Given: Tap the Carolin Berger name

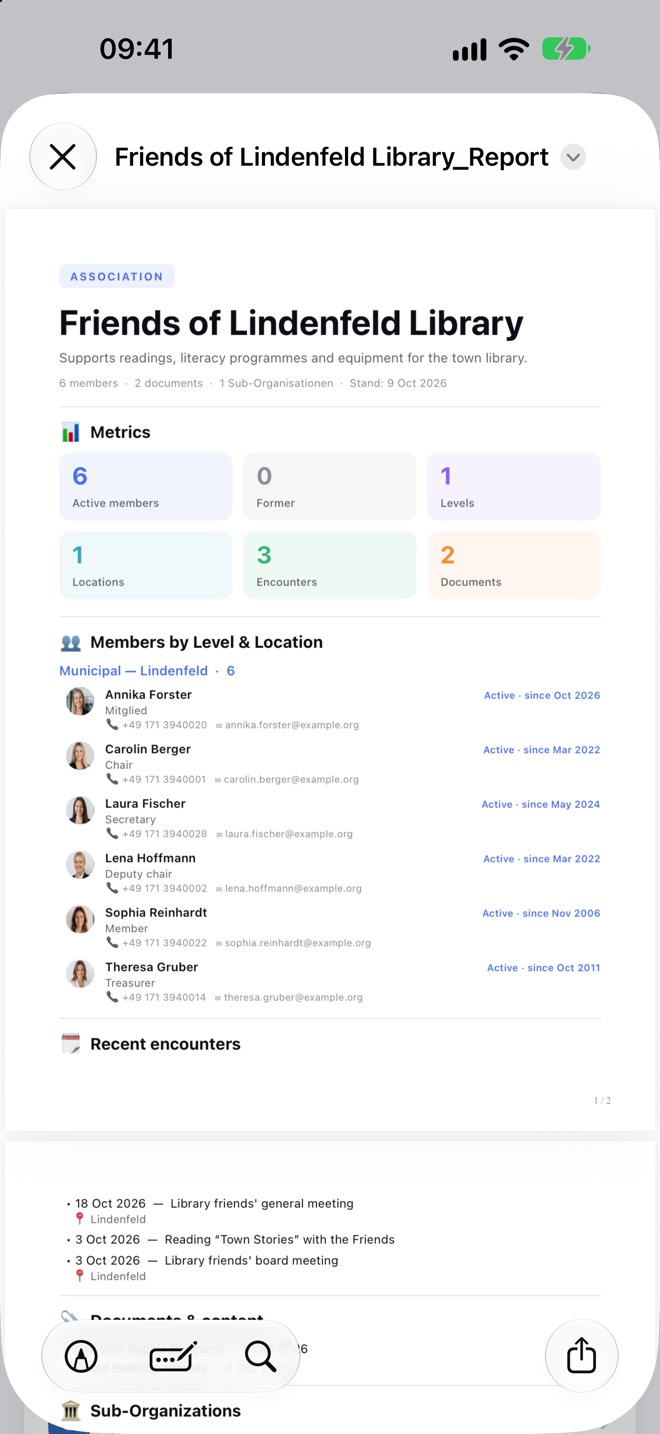Looking at the screenshot, I should 148,749.
